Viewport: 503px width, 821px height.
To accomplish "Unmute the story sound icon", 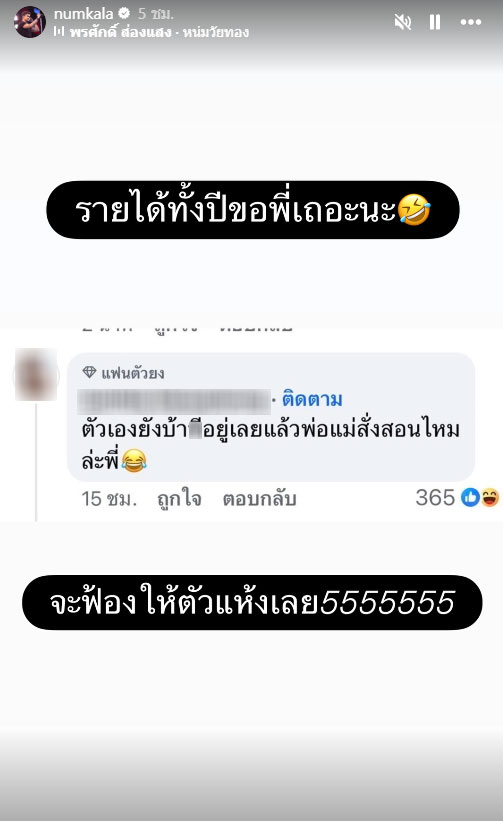I will tap(403, 22).
